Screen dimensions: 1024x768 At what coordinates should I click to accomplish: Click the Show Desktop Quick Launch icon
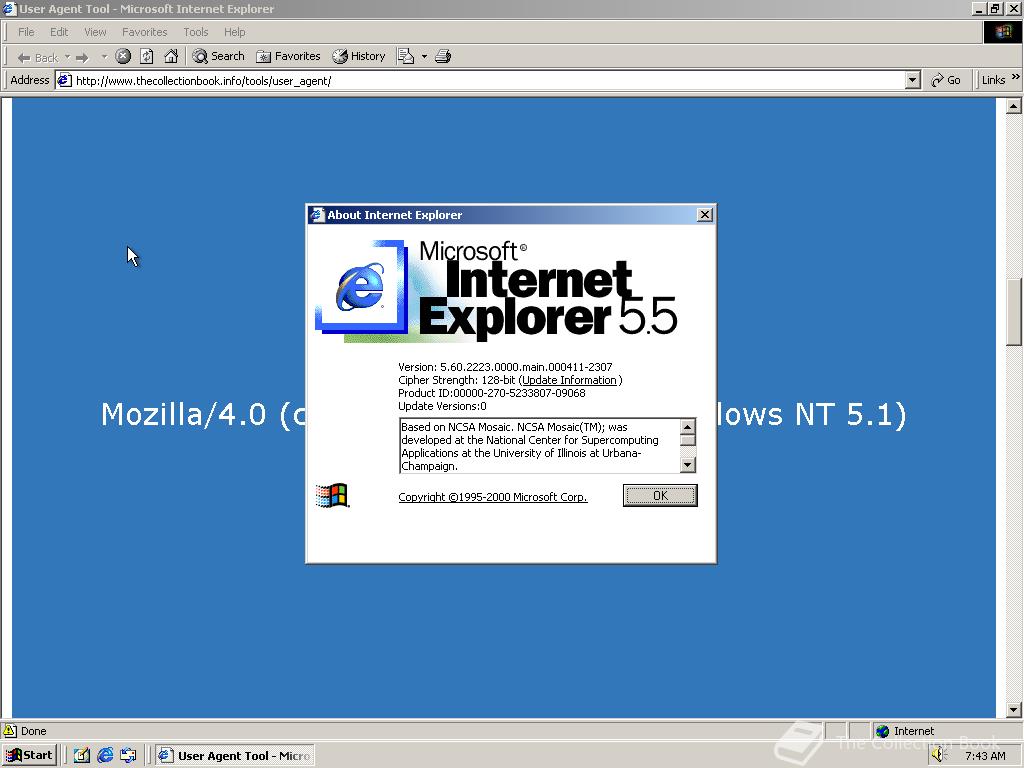(82, 756)
